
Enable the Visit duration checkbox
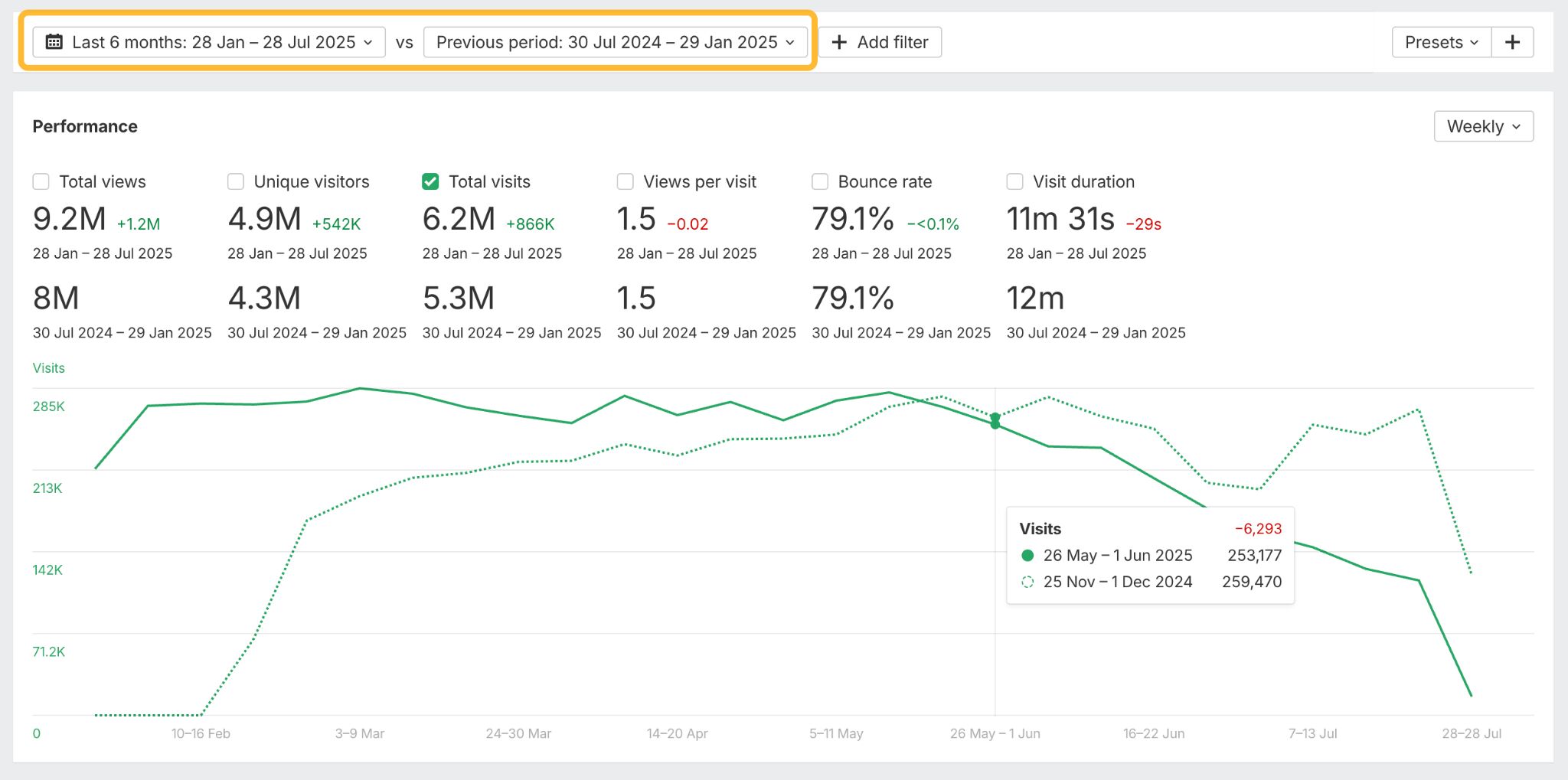coord(1014,181)
